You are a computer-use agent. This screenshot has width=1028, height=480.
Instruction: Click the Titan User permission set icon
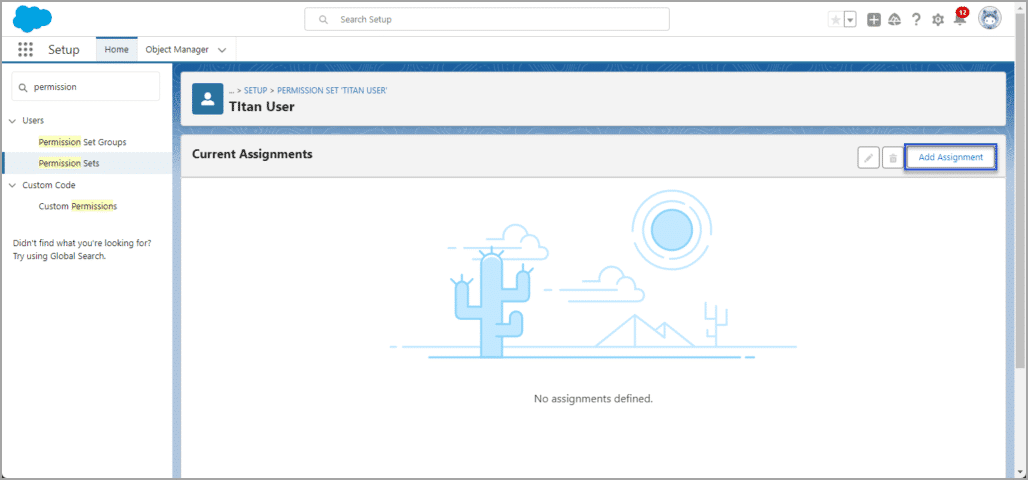208,99
